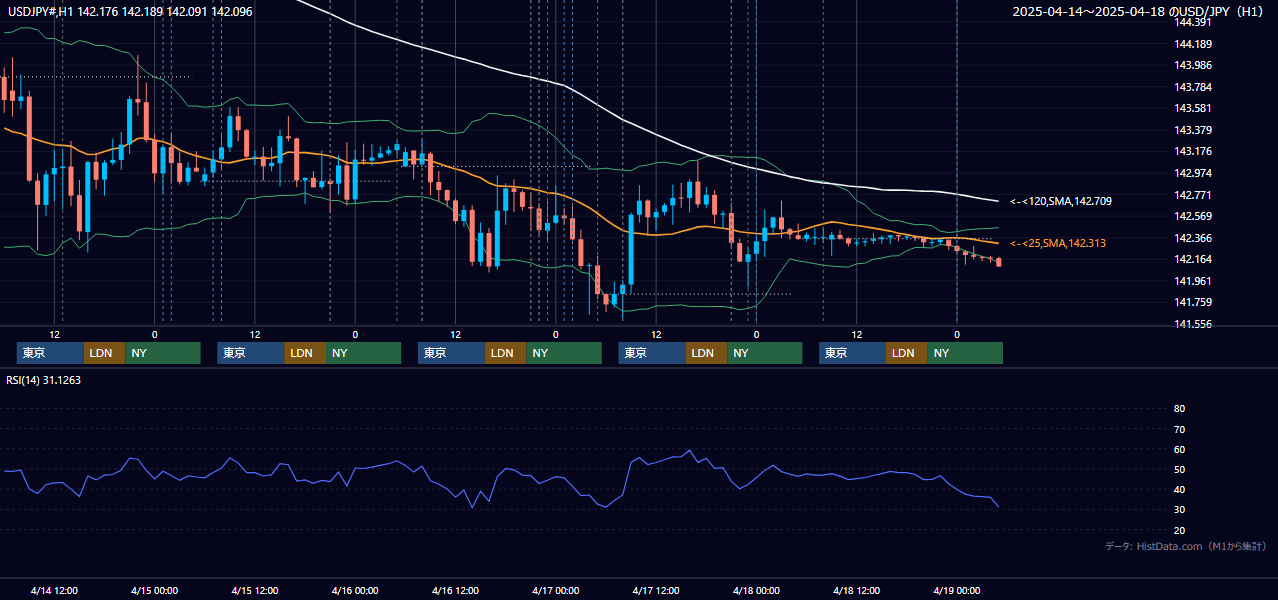
Task: Click price axis label 142.569
Action: tap(1193, 217)
